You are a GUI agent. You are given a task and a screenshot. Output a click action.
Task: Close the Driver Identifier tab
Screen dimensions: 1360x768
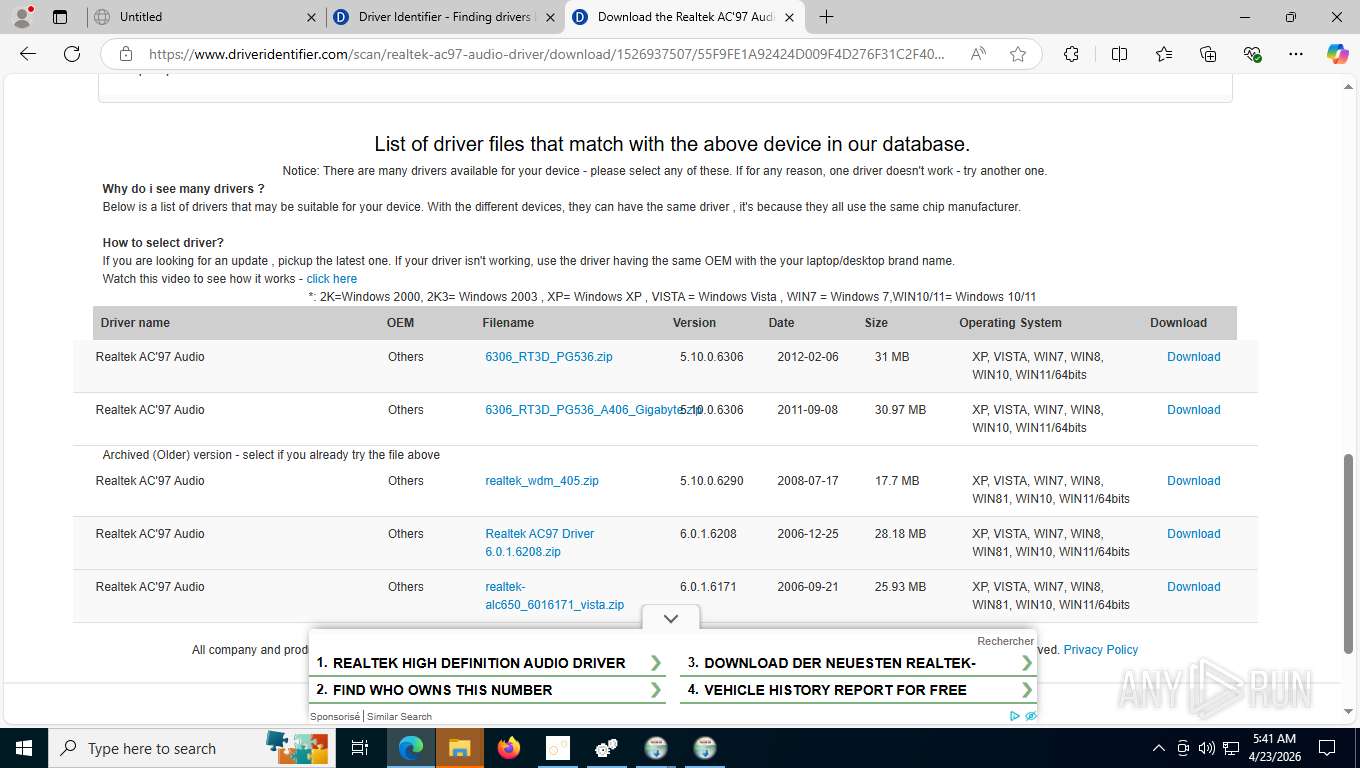tap(550, 17)
